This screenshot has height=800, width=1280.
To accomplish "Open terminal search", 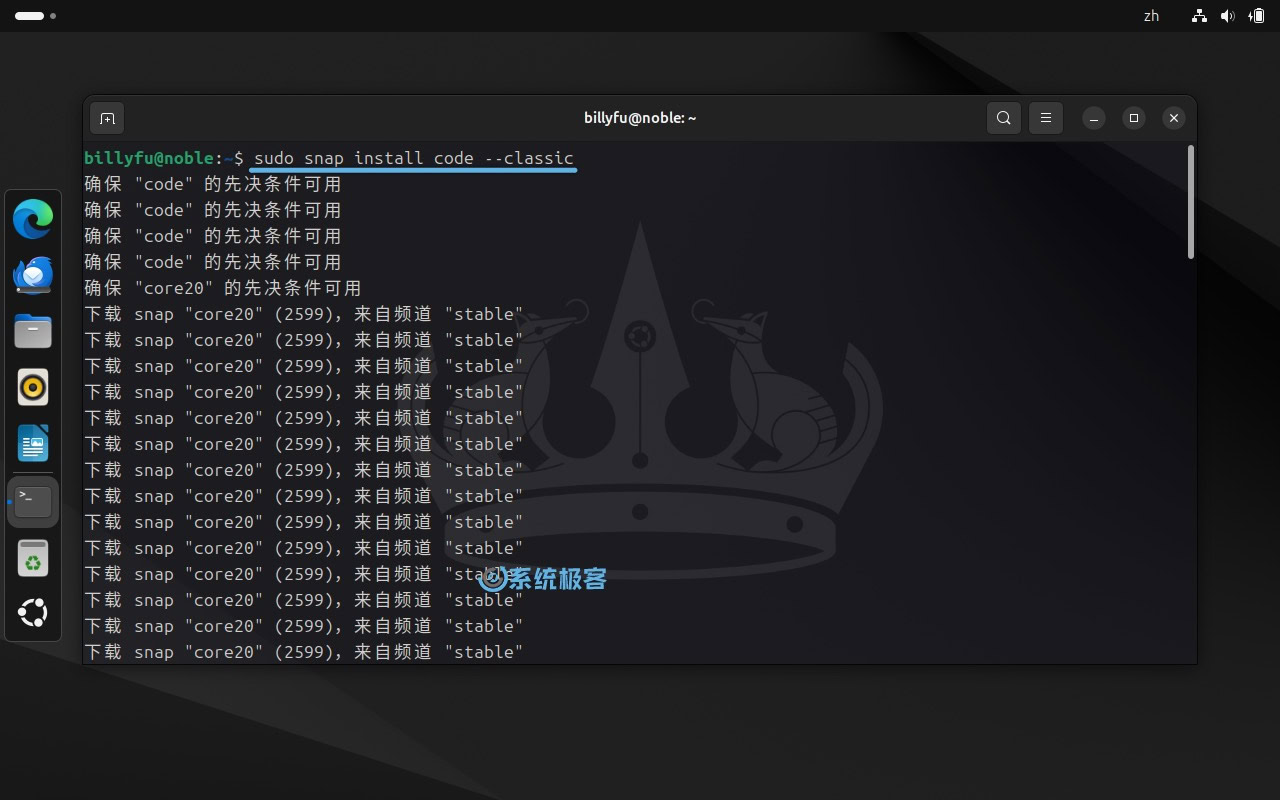I will (x=1003, y=118).
